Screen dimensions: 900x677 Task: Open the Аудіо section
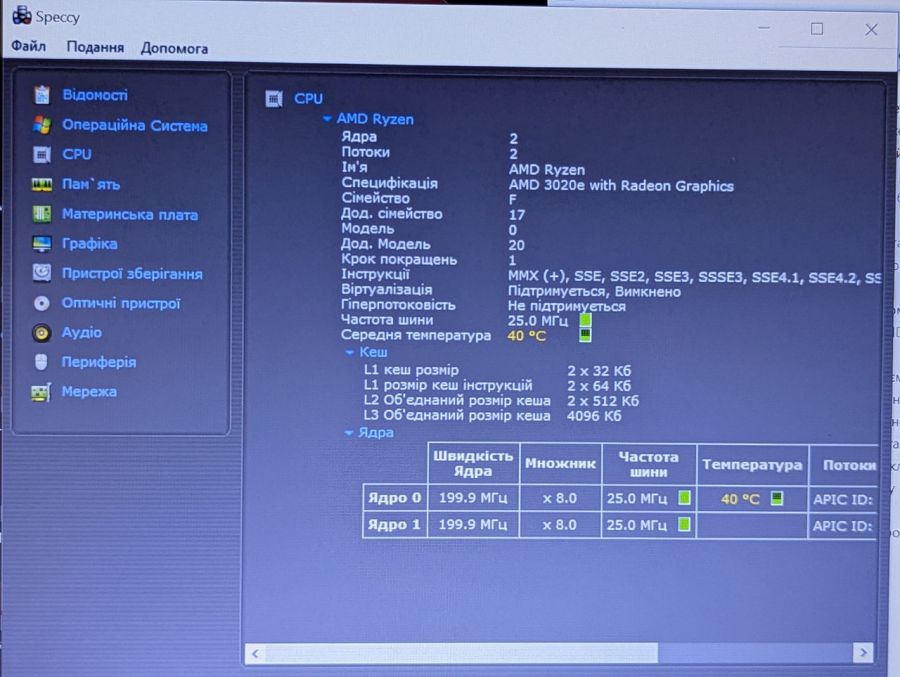coord(82,332)
